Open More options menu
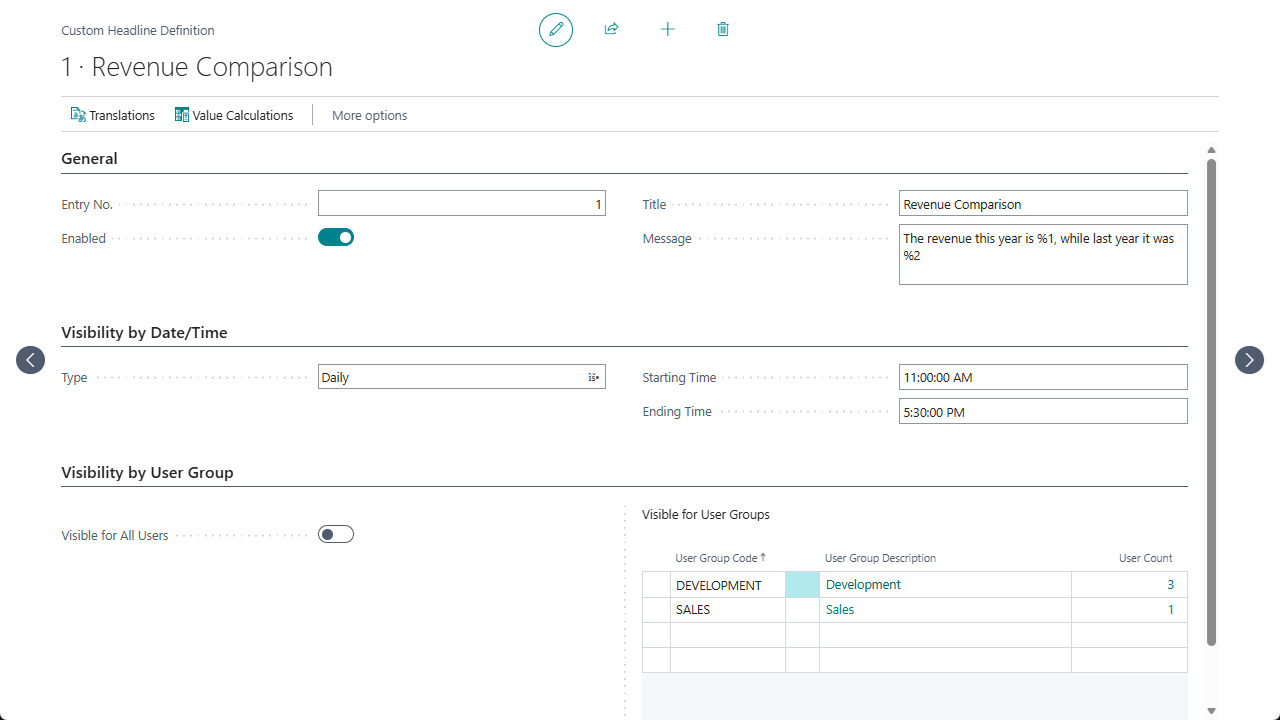1280x720 pixels. 369,115
